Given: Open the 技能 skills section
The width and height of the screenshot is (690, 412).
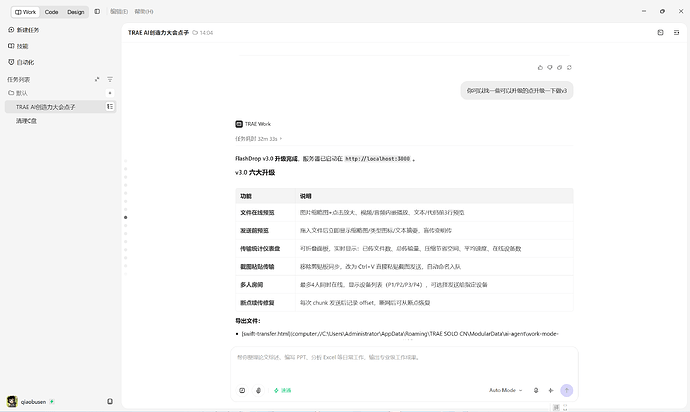Looking at the screenshot, I should tap(18, 46).
